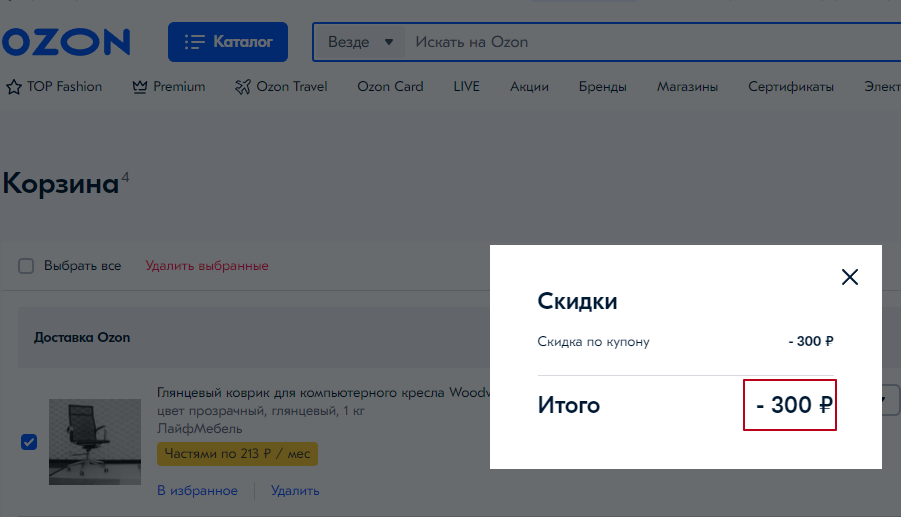Open the Ozon Card menu item
Viewport: 901px width, 517px height.
click(x=390, y=87)
